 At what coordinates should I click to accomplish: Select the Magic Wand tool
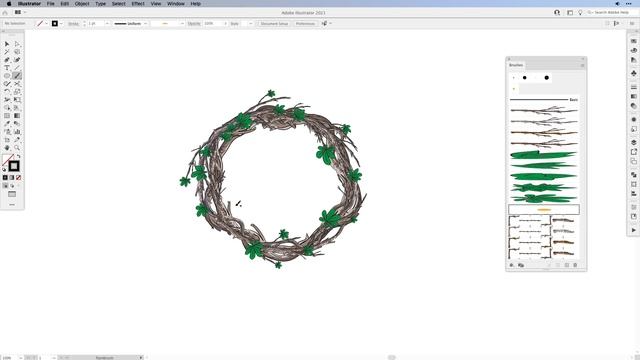[7, 52]
